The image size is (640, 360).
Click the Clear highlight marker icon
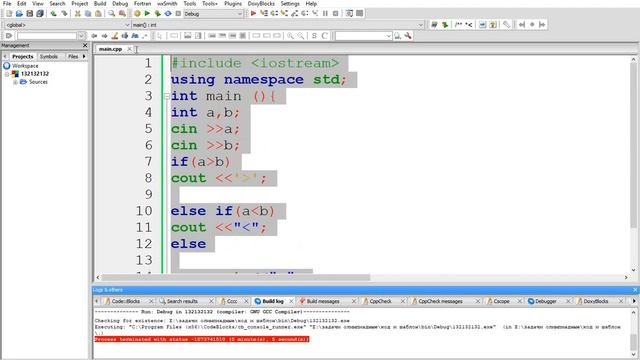(115, 36)
